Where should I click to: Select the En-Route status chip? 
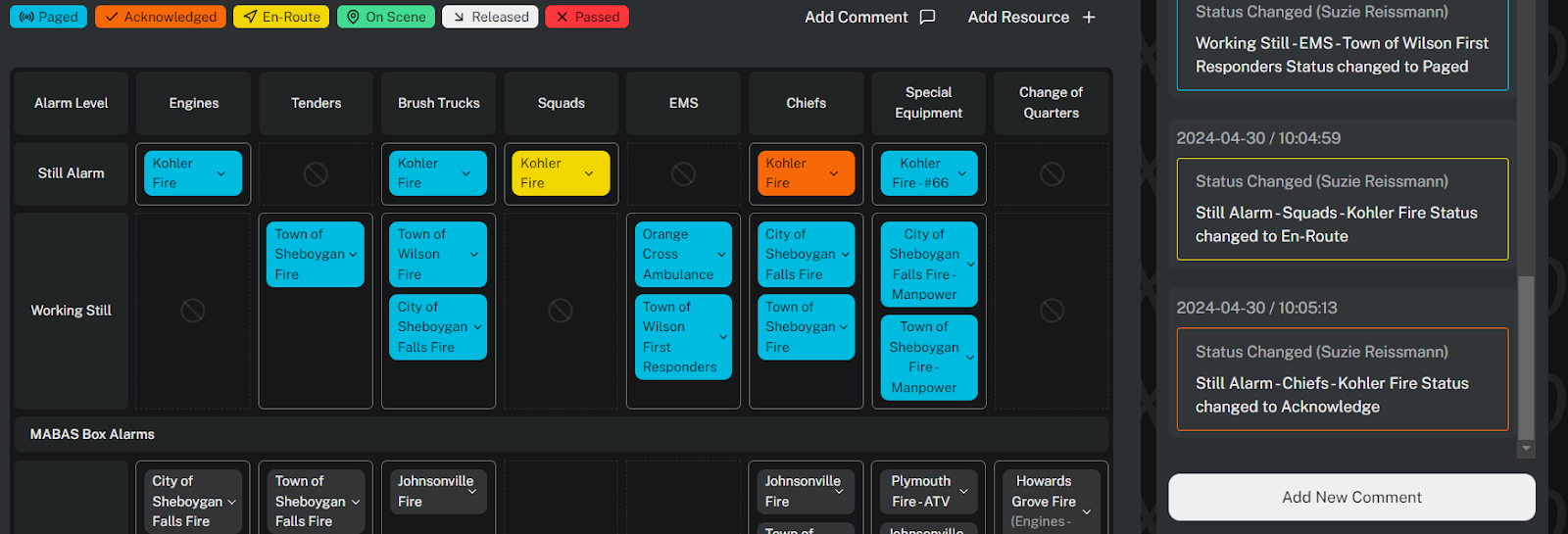(x=281, y=17)
